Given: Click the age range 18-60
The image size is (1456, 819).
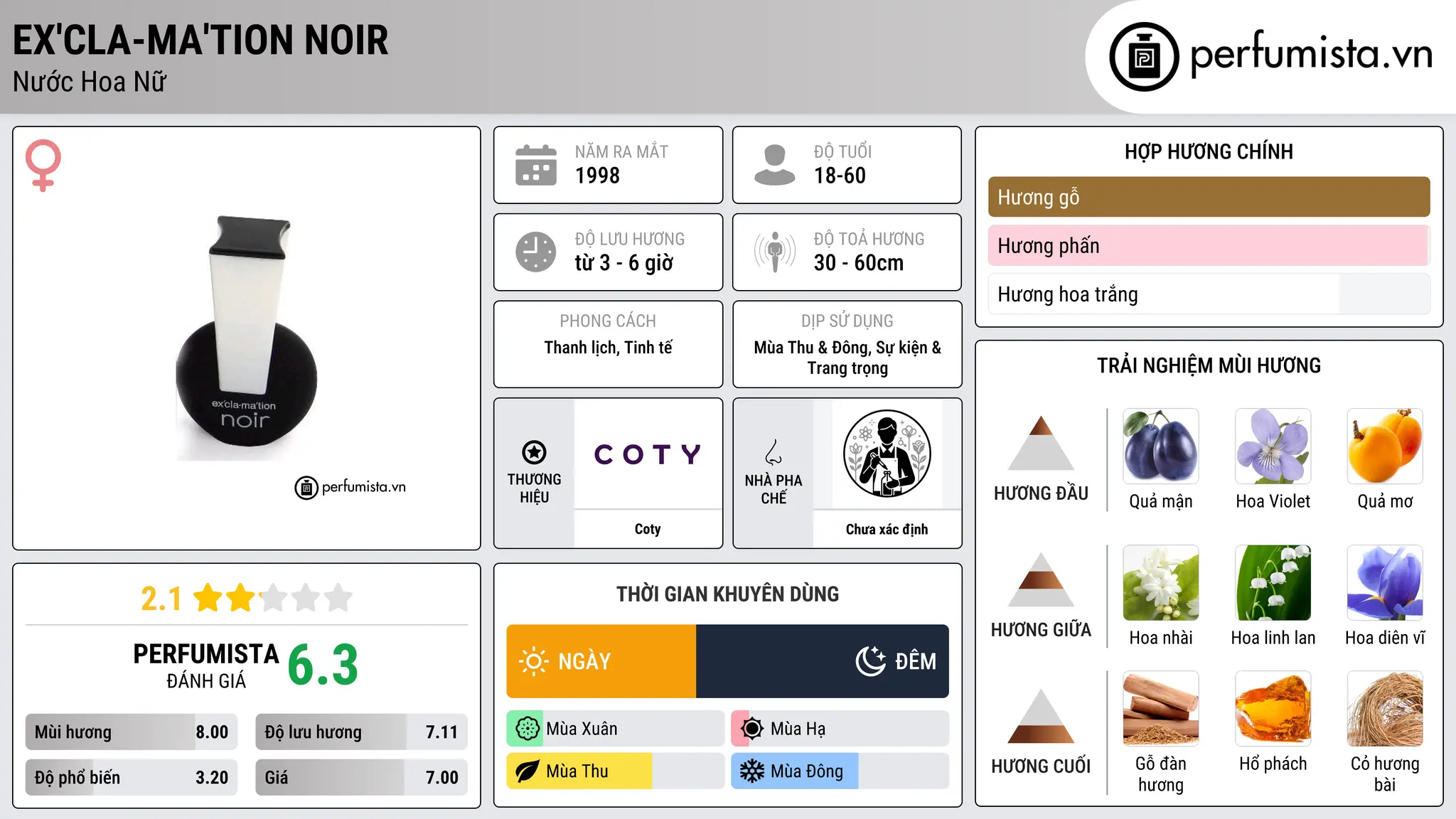Looking at the screenshot, I should click(840, 176).
